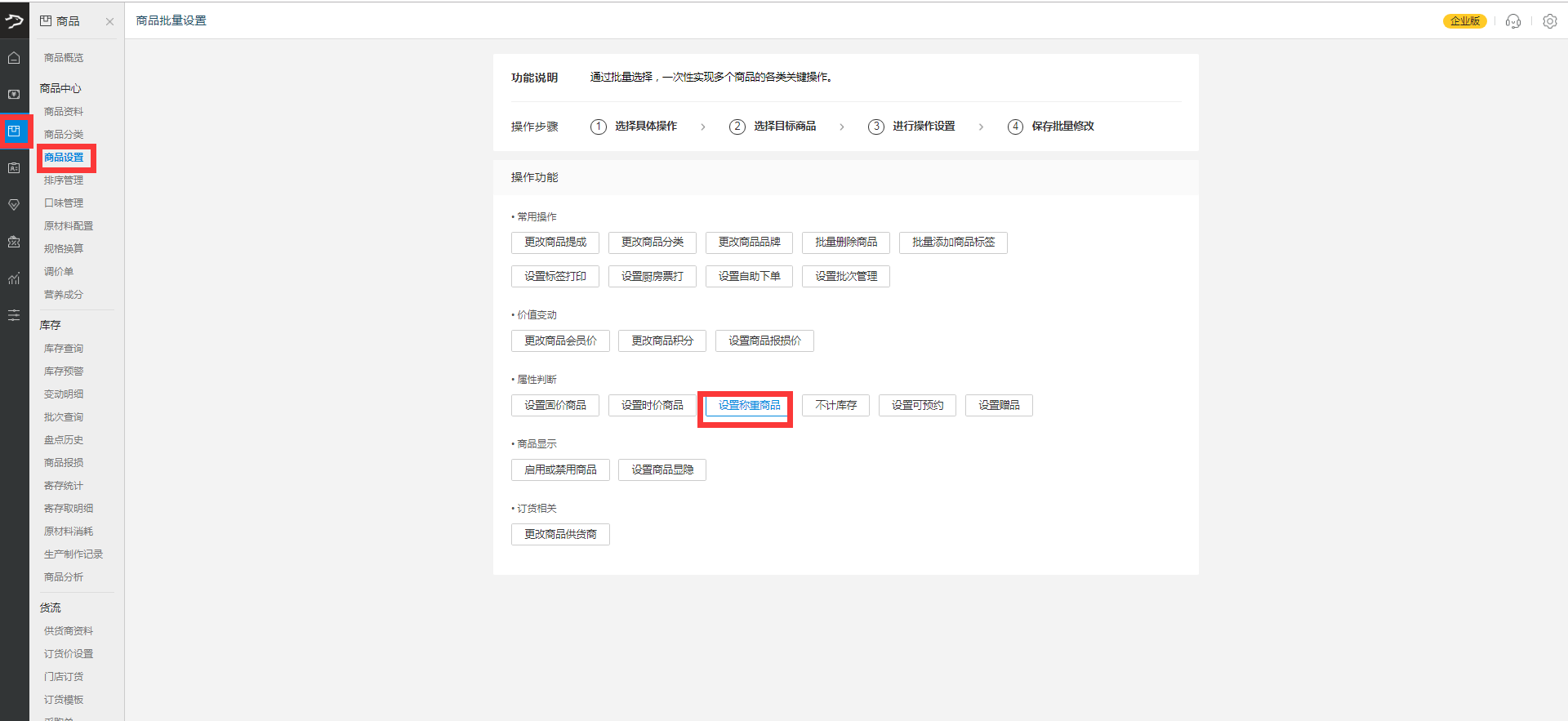The image size is (1568, 721).
Task: Open 生产制作记录 menu item
Action: tap(73, 554)
